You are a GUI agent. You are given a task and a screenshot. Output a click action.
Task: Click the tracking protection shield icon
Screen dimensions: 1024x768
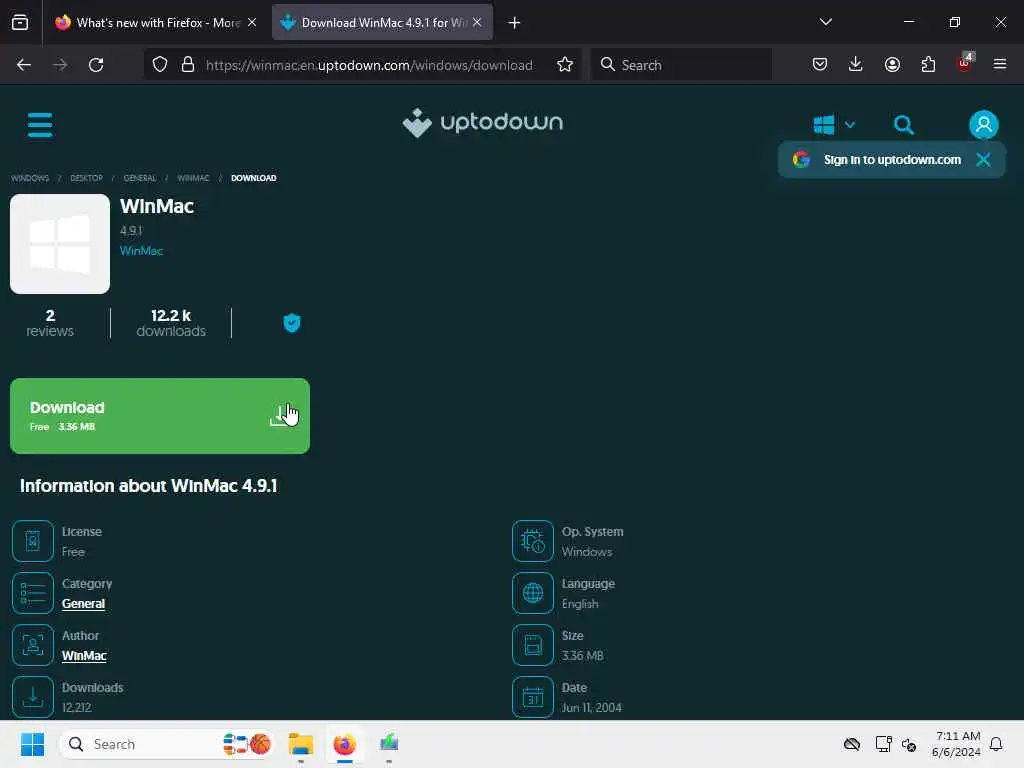pos(160,65)
